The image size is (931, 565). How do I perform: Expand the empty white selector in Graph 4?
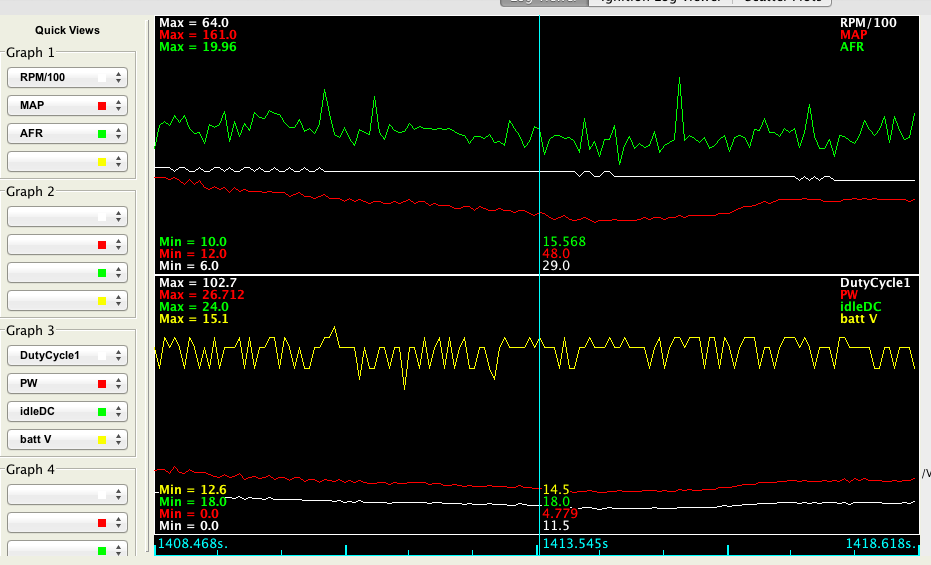coord(66,494)
